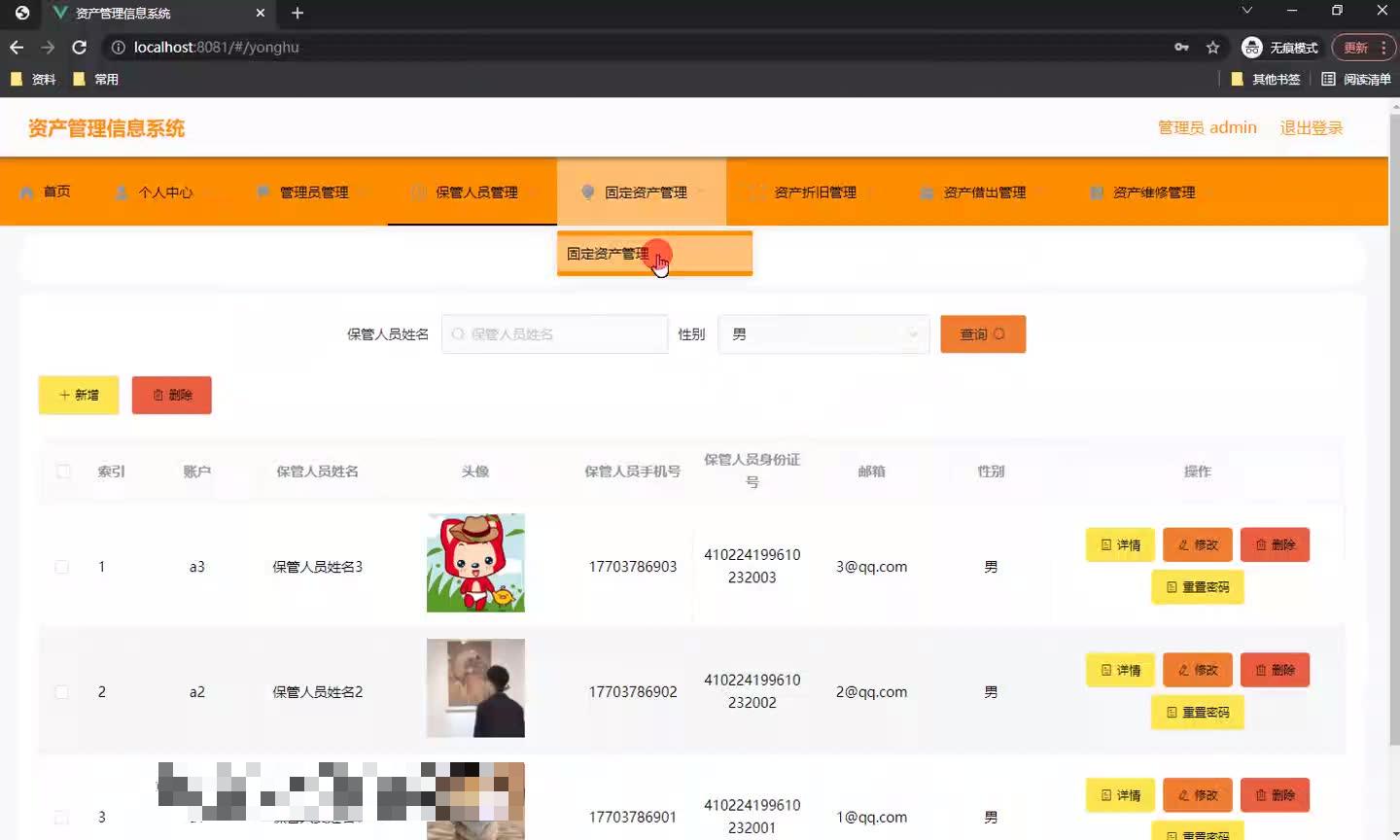This screenshot has height=840, width=1400.
Task: Check the checkbox for row 1 (account a3)
Action: (x=61, y=567)
